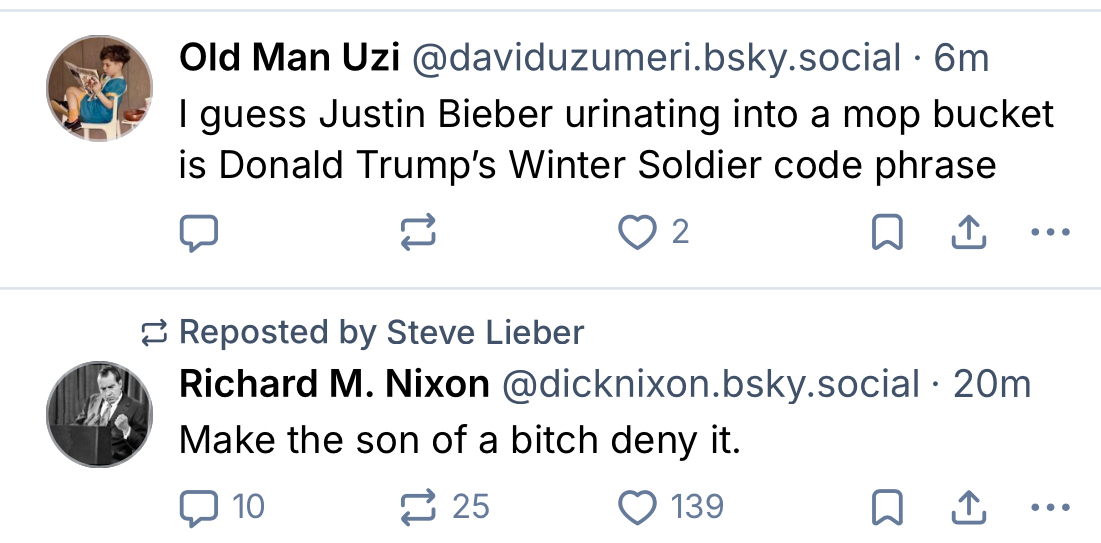Open the Richard M. Nixon display name
The height and width of the screenshot is (543, 1101).
(x=334, y=384)
